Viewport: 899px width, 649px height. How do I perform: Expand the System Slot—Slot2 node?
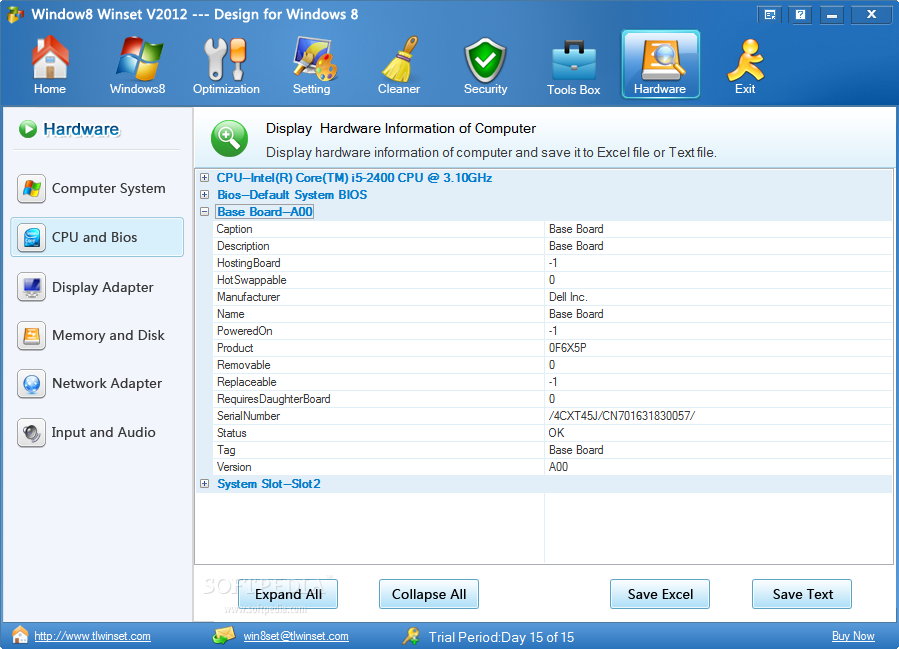(204, 484)
